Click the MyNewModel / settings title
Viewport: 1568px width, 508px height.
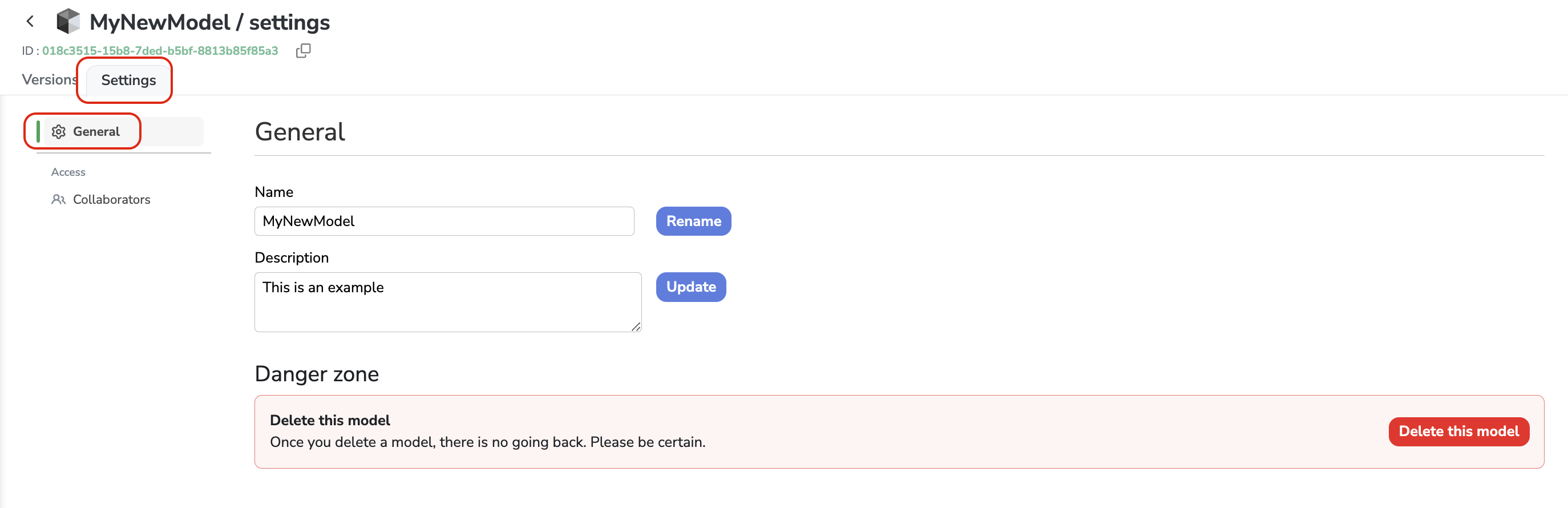pyautogui.click(x=209, y=22)
